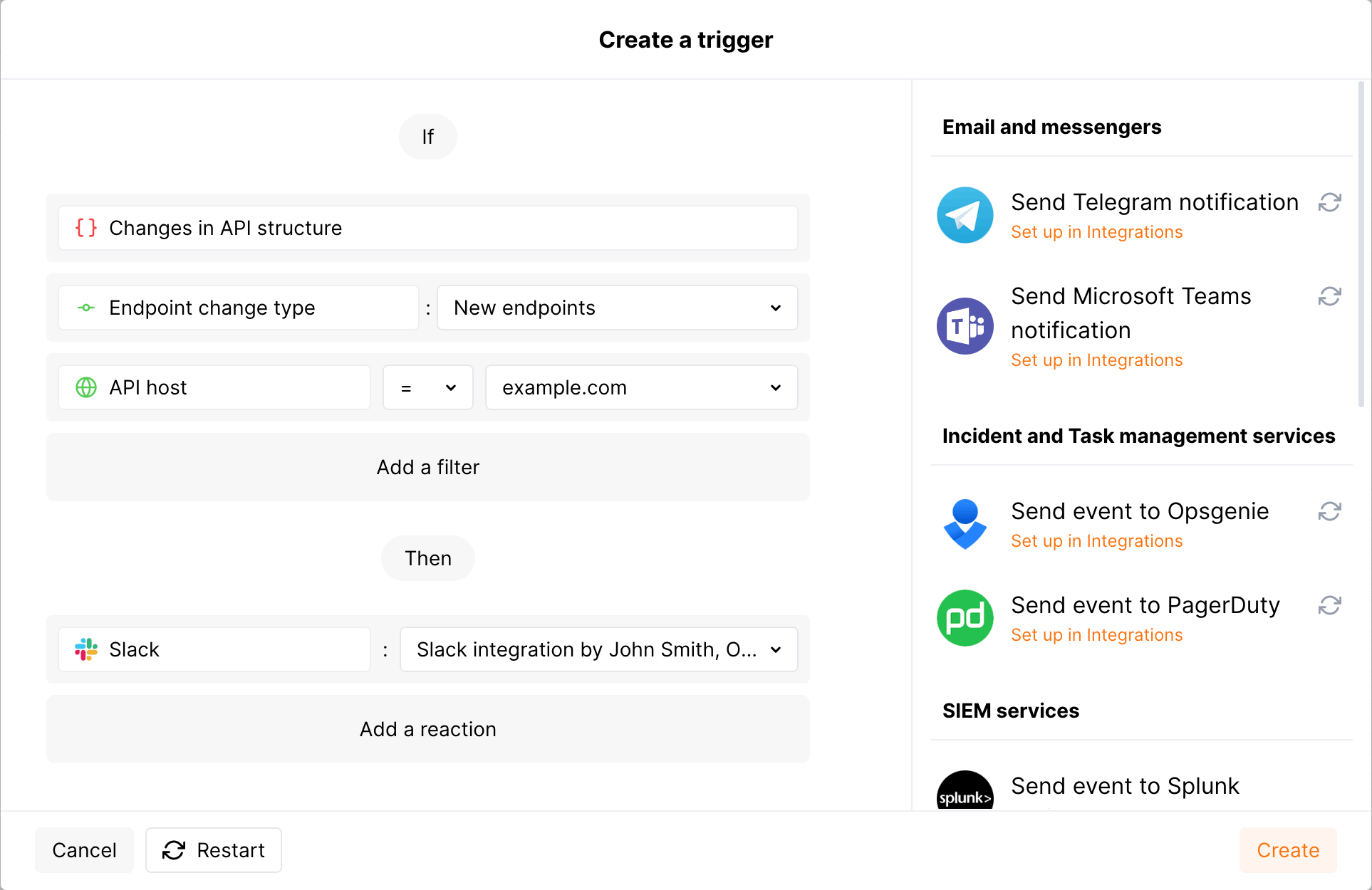
Task: Click the endpoint change type icon
Action: pyautogui.click(x=85, y=308)
